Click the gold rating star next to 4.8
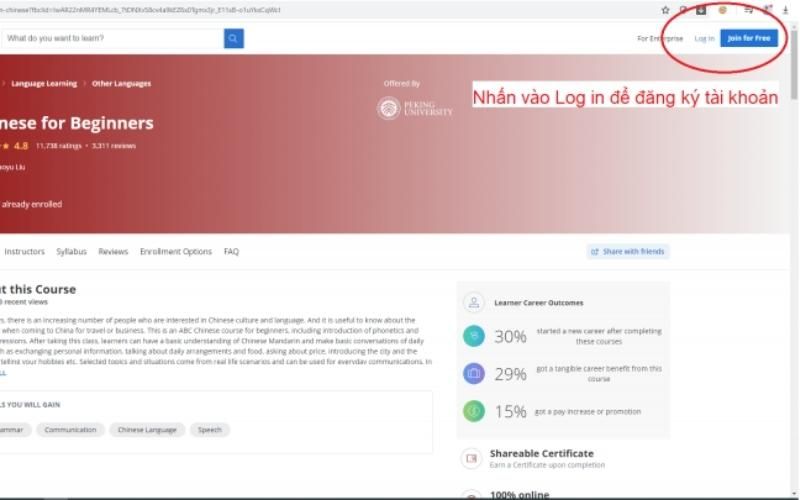 [6, 146]
